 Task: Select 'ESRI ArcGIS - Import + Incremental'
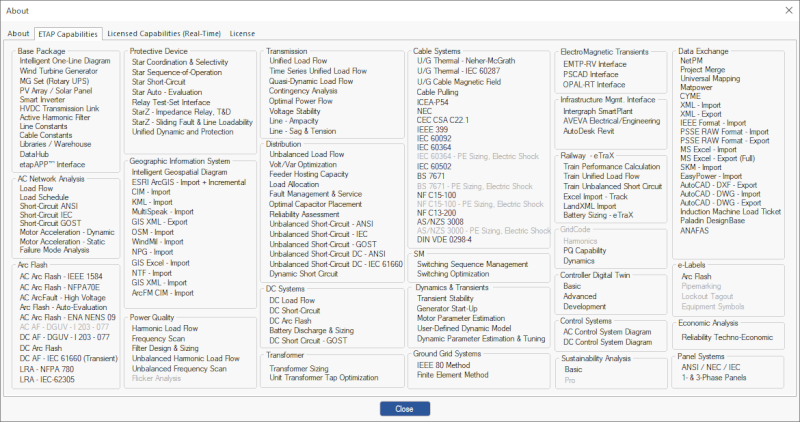[x=188, y=182]
